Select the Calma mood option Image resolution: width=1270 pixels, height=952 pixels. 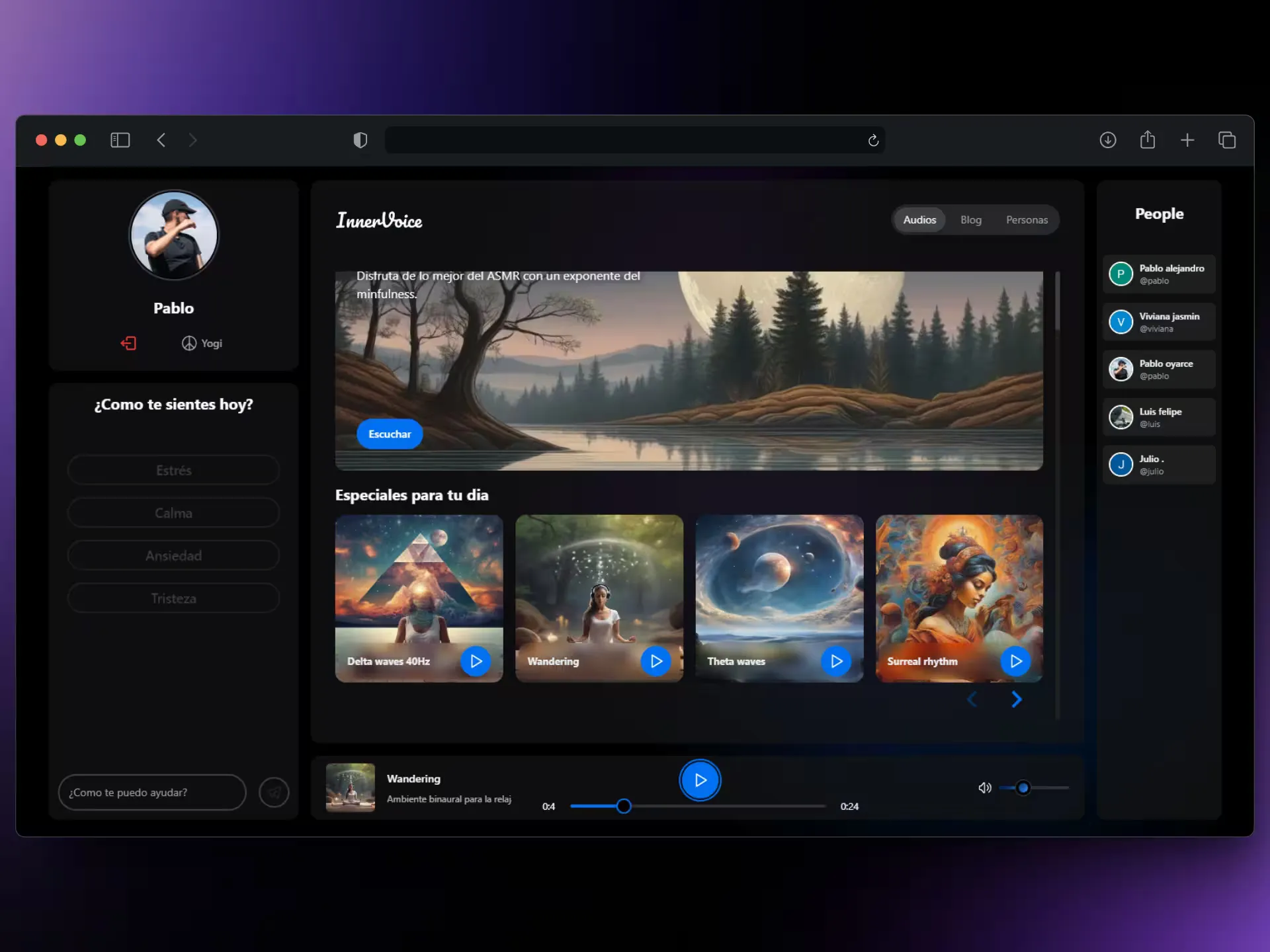[x=173, y=513]
